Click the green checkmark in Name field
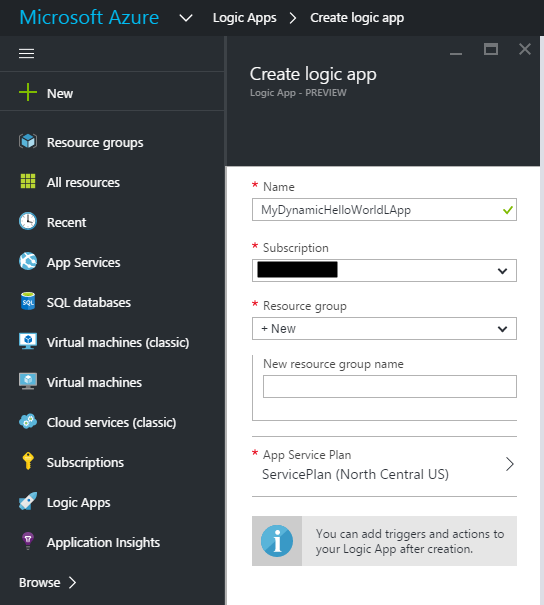544x605 pixels. coord(508,210)
